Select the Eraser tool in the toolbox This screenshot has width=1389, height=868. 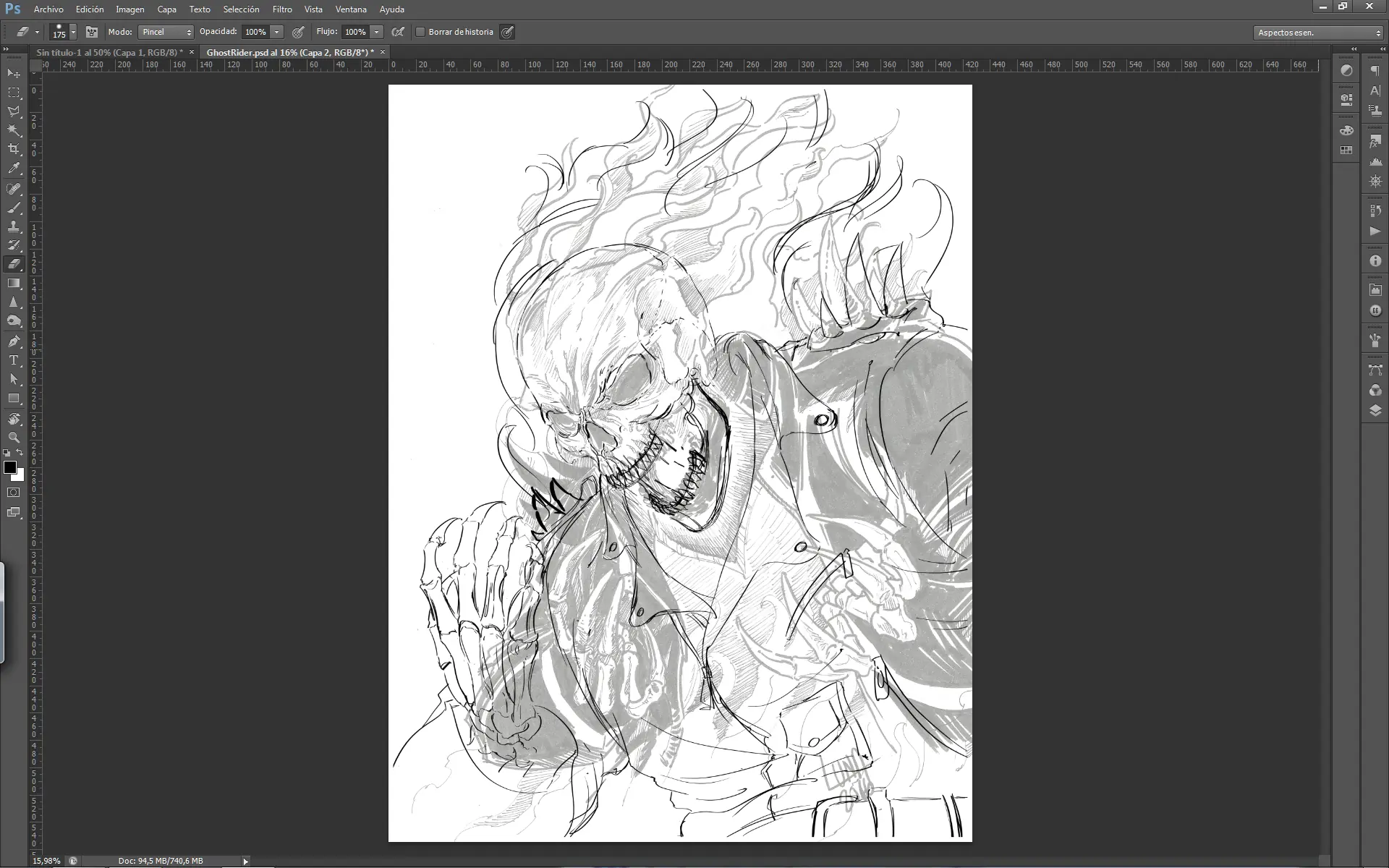[14, 264]
